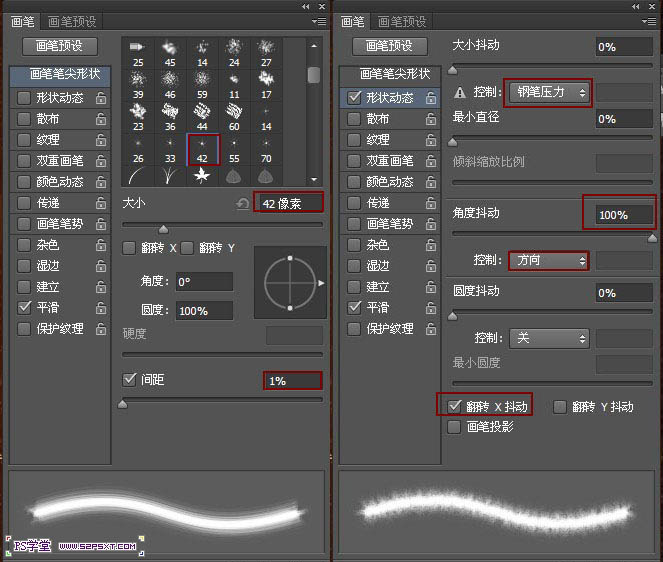Click the 圆度 100% input field
The width and height of the screenshot is (663, 562).
[x=204, y=311]
